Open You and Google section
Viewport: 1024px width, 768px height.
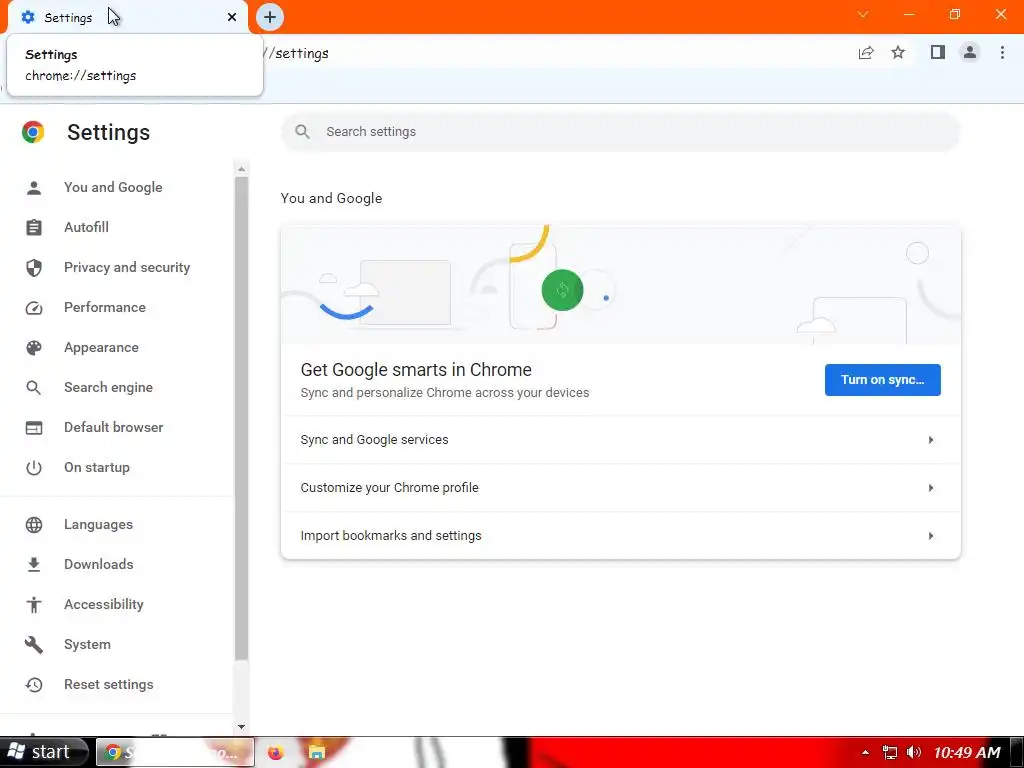tap(113, 187)
